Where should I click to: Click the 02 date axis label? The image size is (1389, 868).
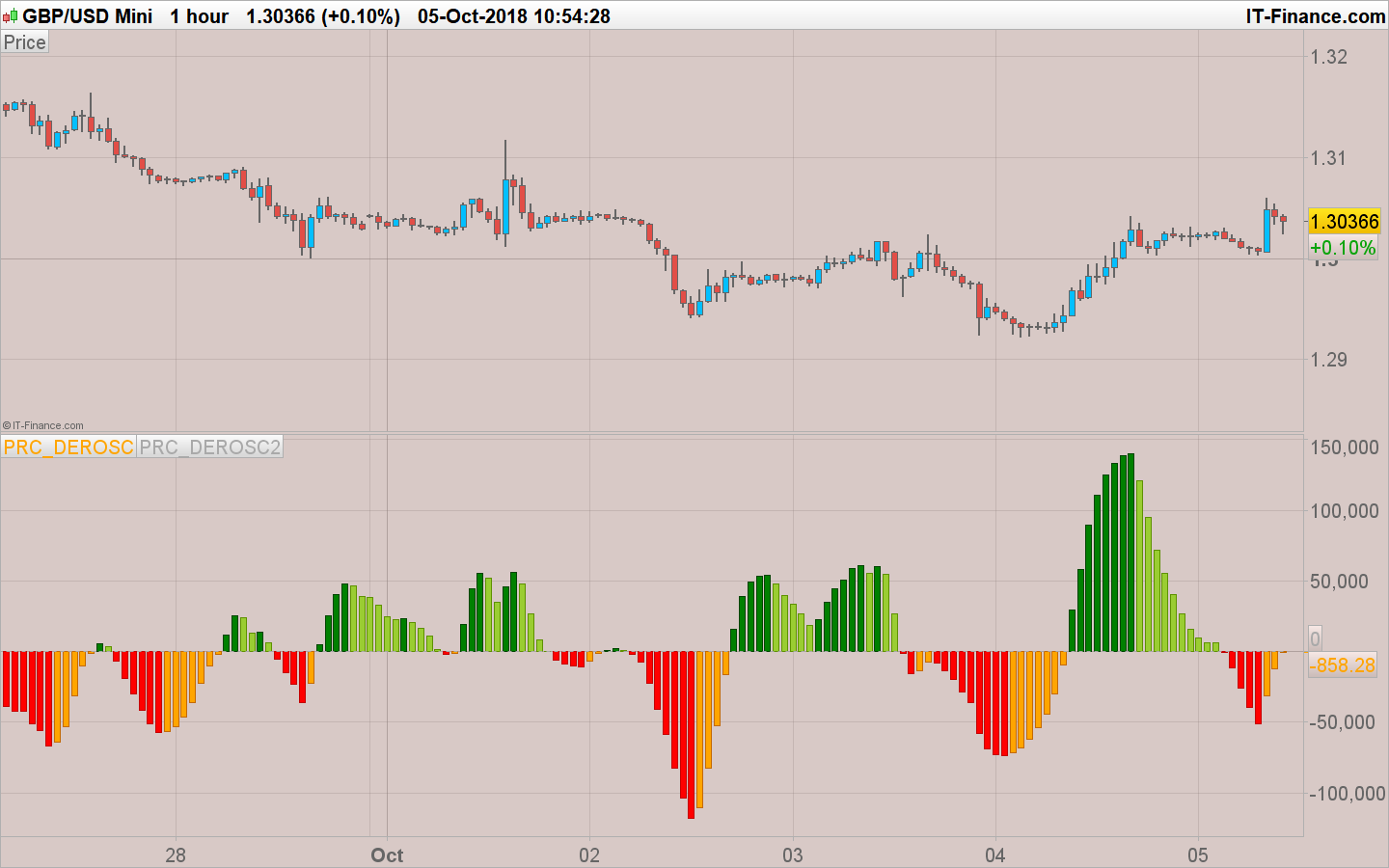click(x=589, y=854)
